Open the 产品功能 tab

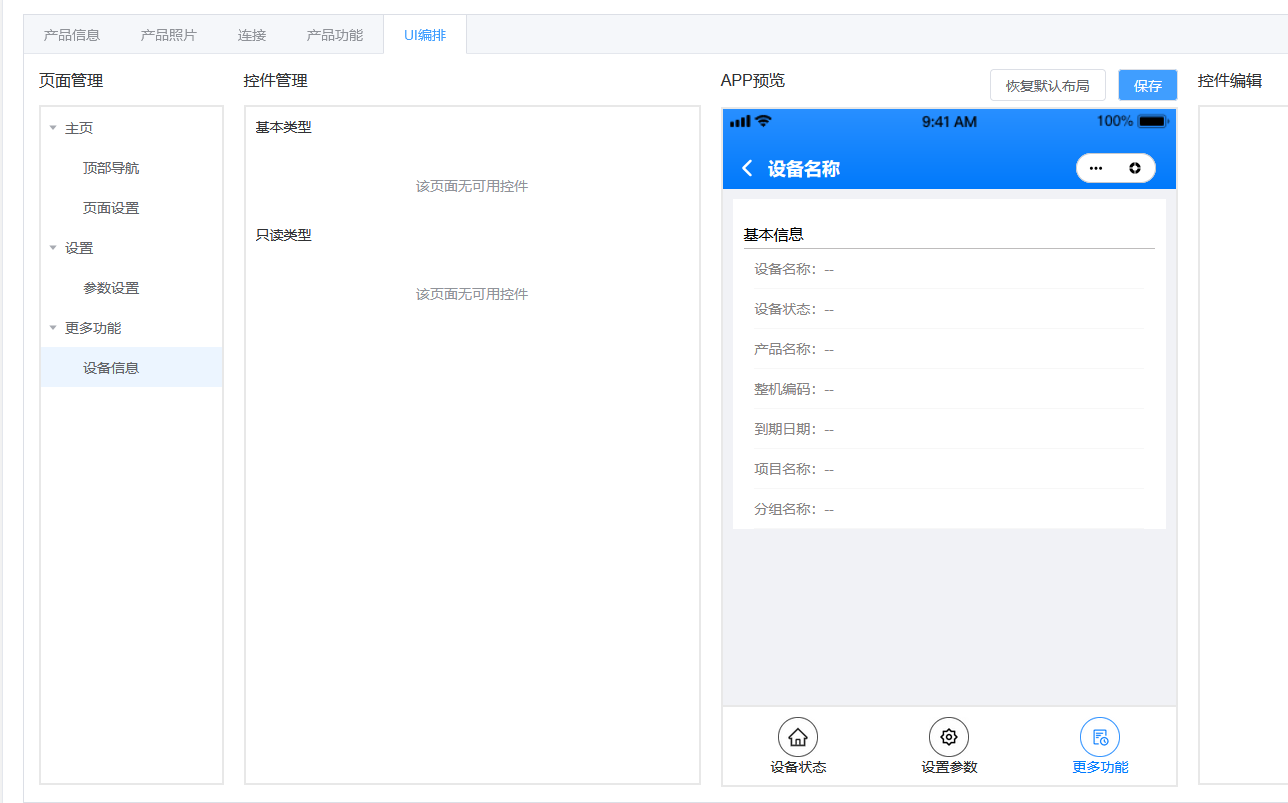pyautogui.click(x=335, y=35)
